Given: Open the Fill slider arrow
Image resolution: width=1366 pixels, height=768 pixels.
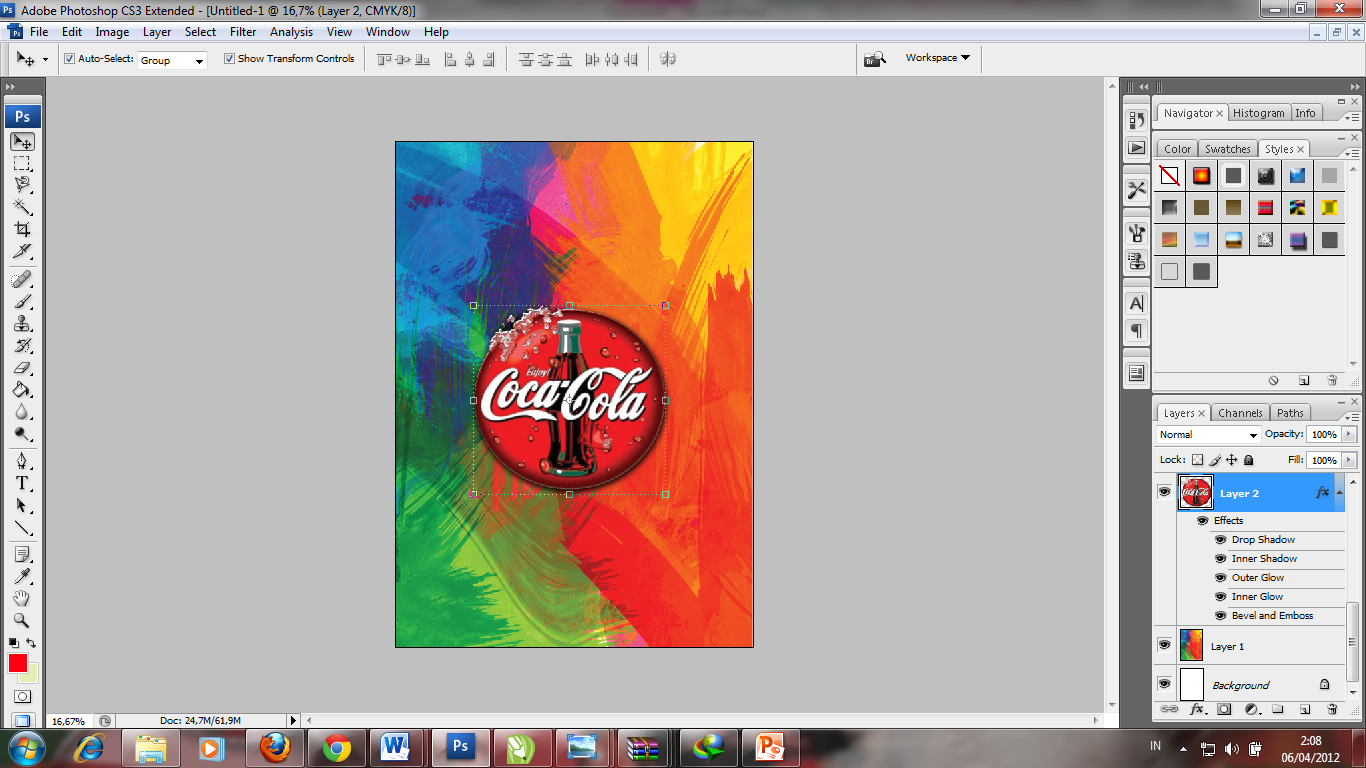Looking at the screenshot, I should coord(1350,460).
